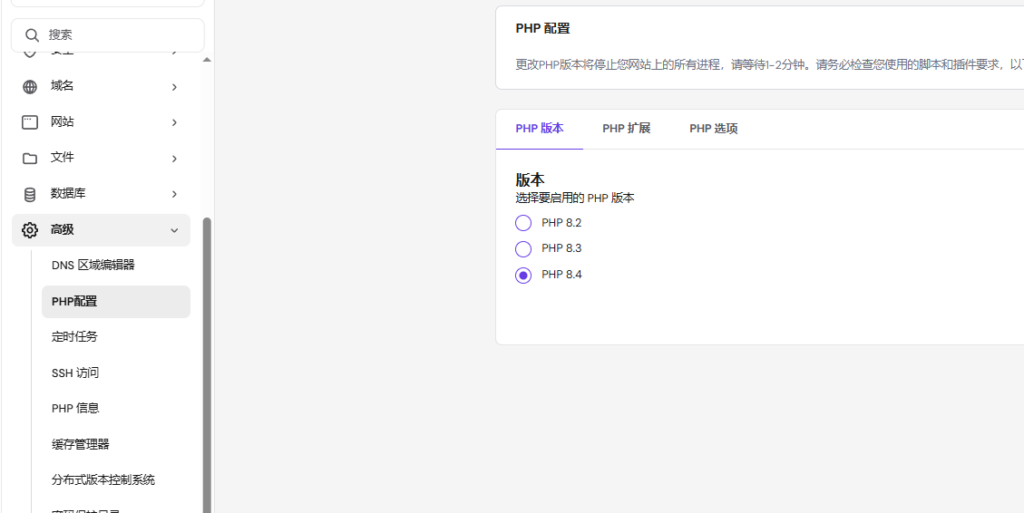Click the folder icon beside 文件
This screenshot has height=513, width=1024.
30,158
